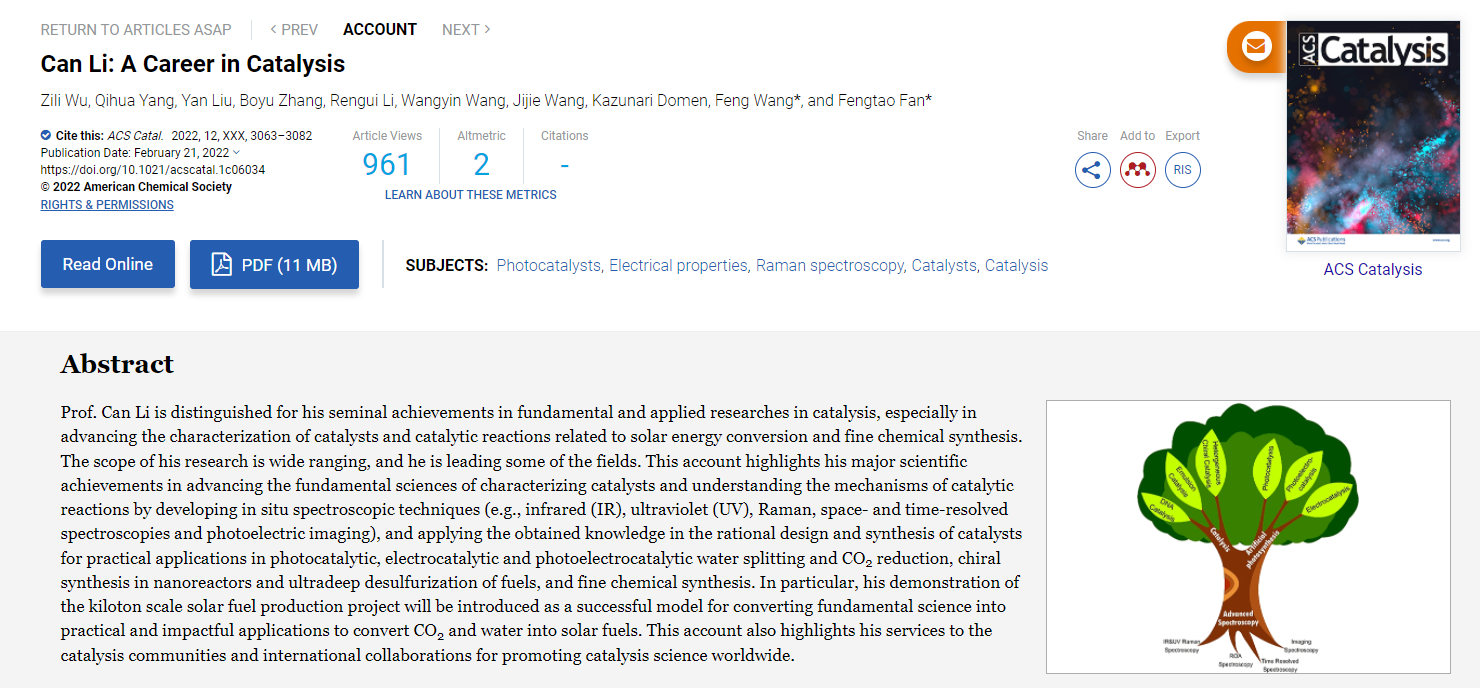Click Learn About These Metrics

471,195
